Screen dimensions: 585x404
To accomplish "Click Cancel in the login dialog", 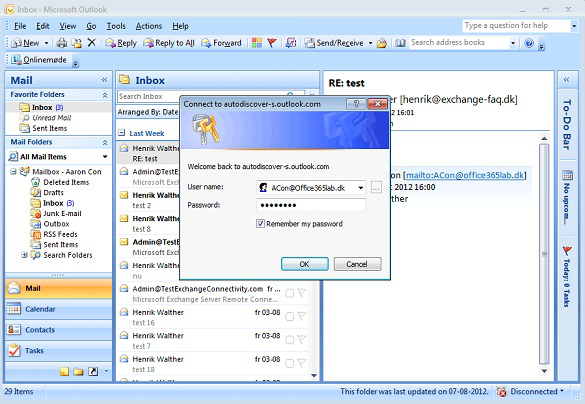I will (x=357, y=264).
